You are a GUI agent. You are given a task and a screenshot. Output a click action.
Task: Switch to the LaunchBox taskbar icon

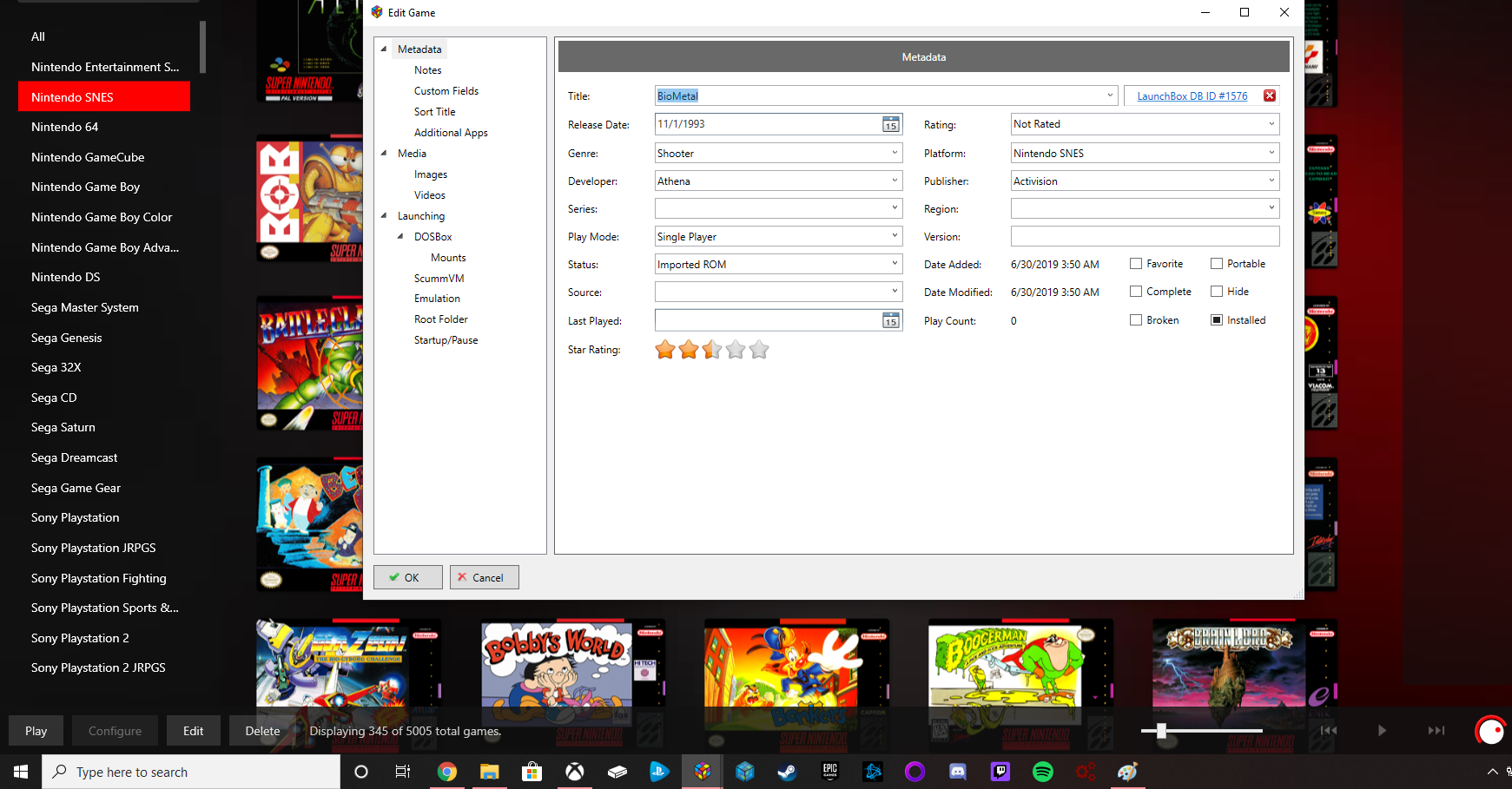(x=702, y=772)
